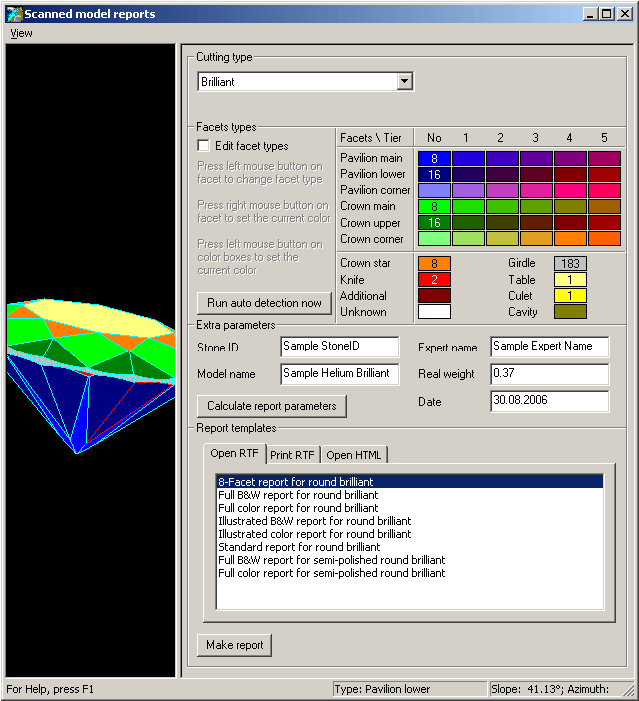Image resolution: width=639 pixels, height=701 pixels.
Task: Click the app icon in title bar
Action: (x=13, y=14)
